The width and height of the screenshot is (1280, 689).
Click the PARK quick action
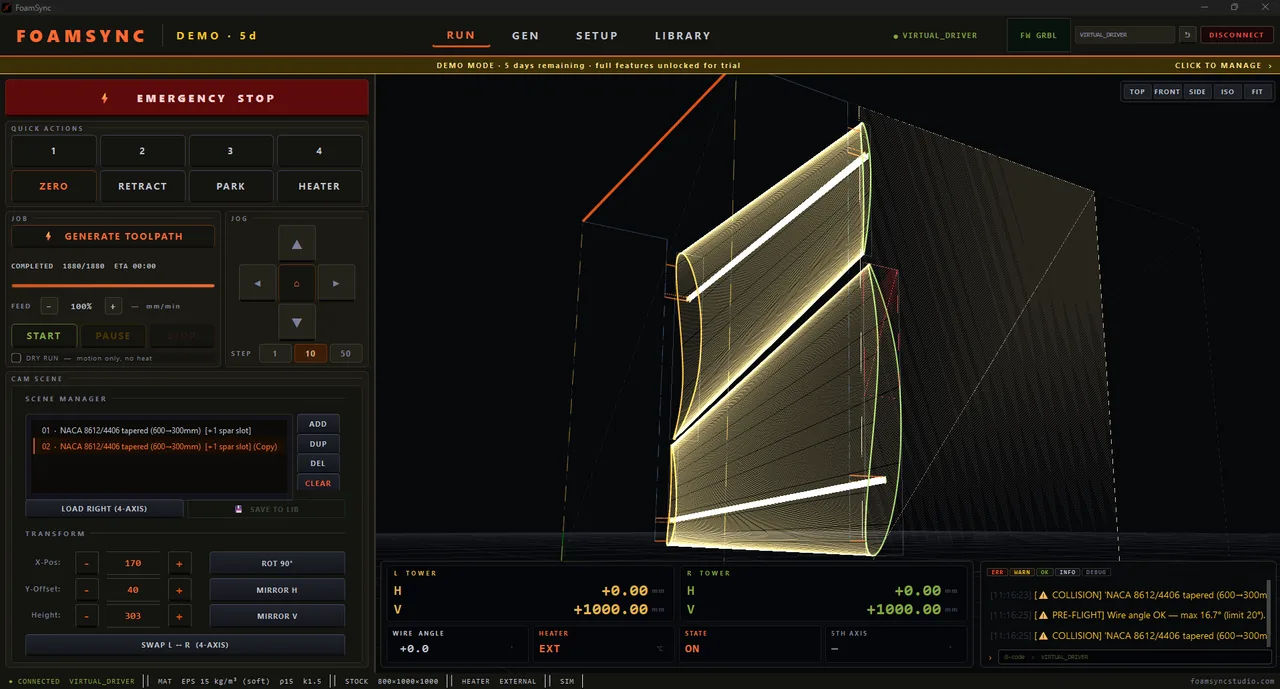[231, 186]
